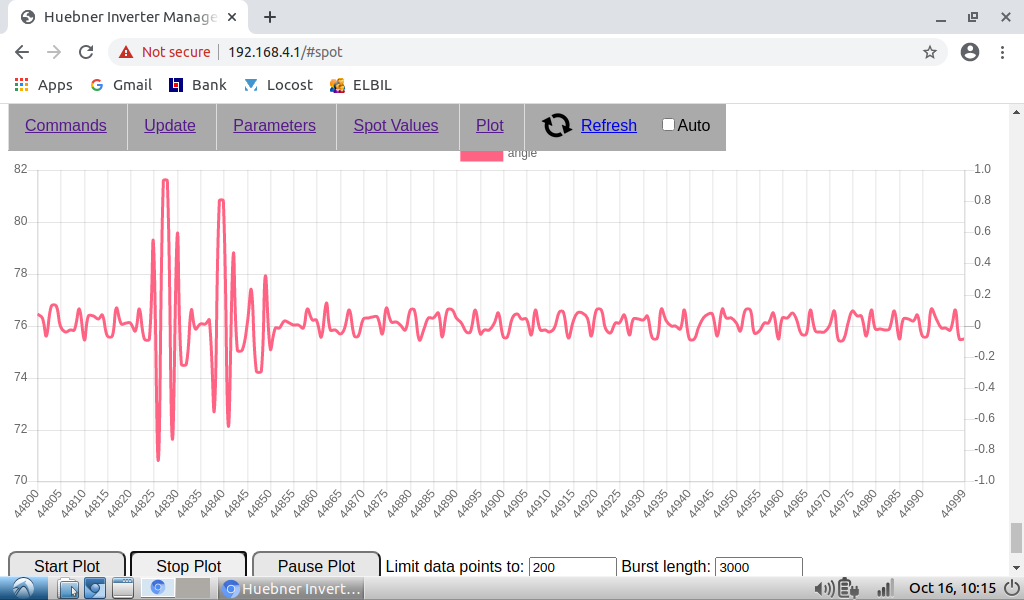Switch to the Parameters tab

pos(274,126)
